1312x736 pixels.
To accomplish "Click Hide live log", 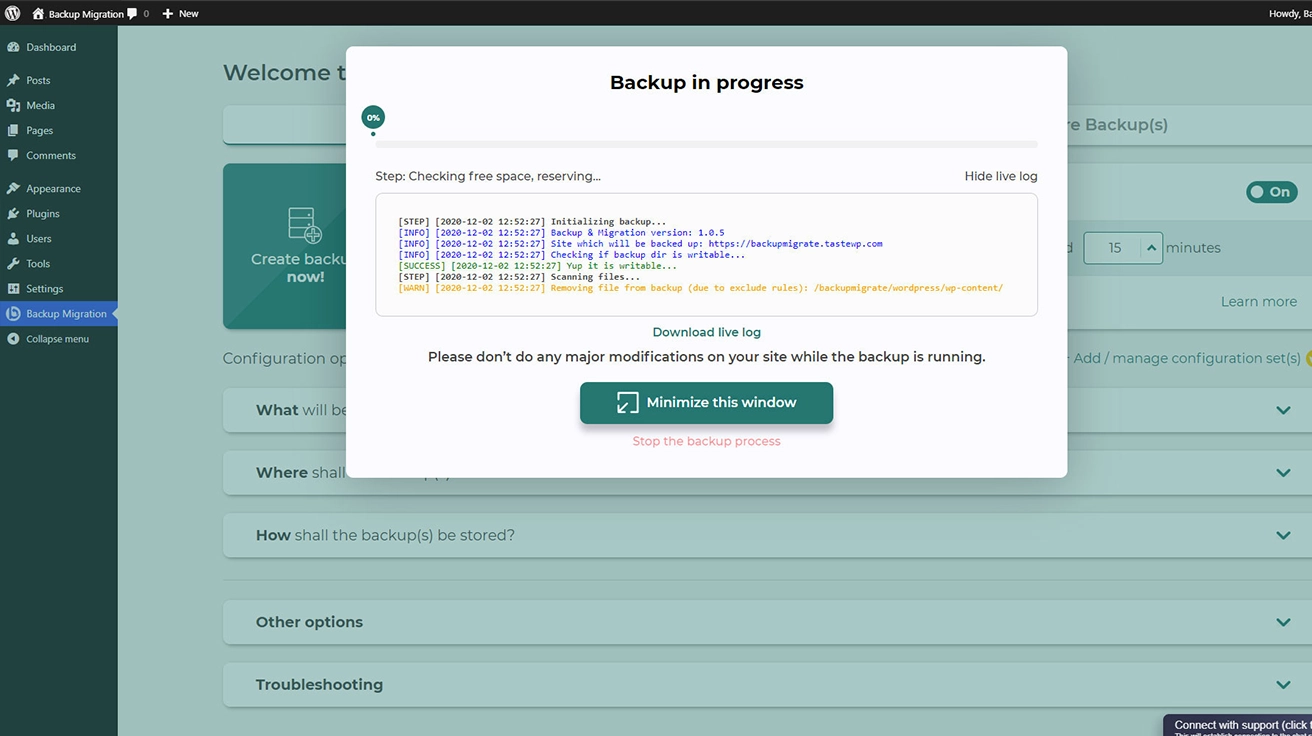I will click(x=1001, y=176).
